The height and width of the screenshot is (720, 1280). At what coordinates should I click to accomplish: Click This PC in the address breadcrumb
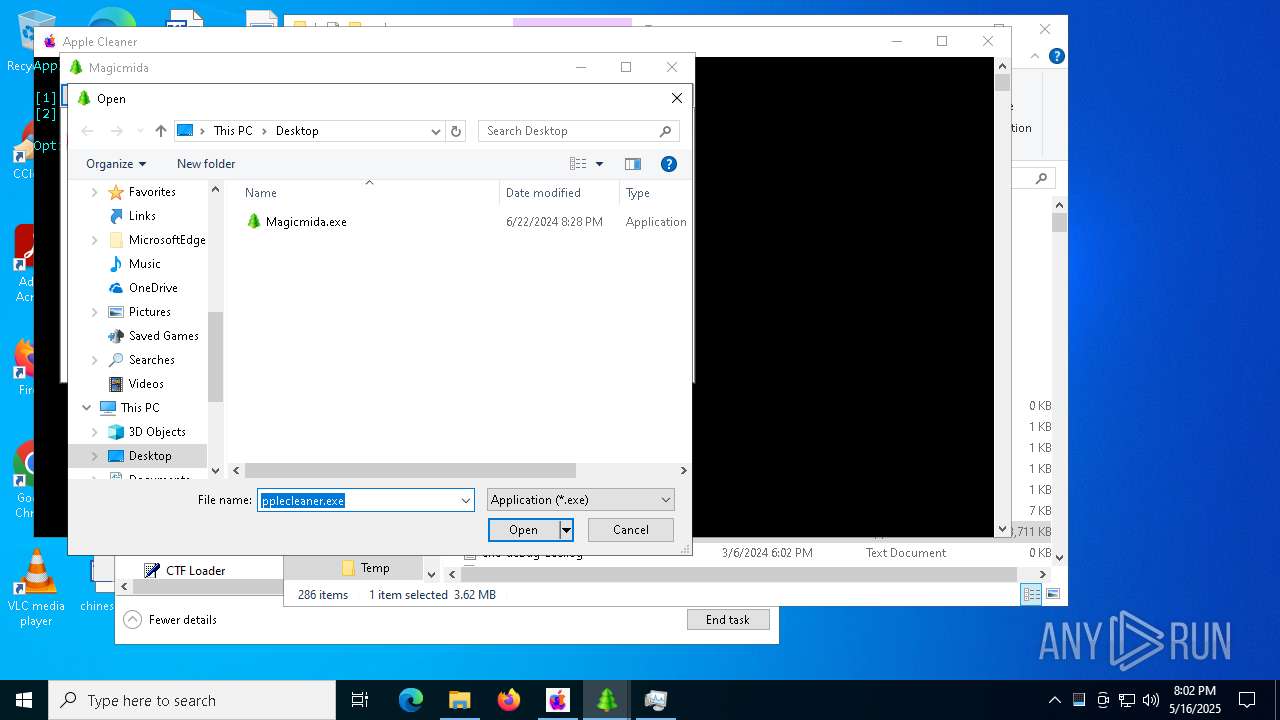click(x=233, y=131)
